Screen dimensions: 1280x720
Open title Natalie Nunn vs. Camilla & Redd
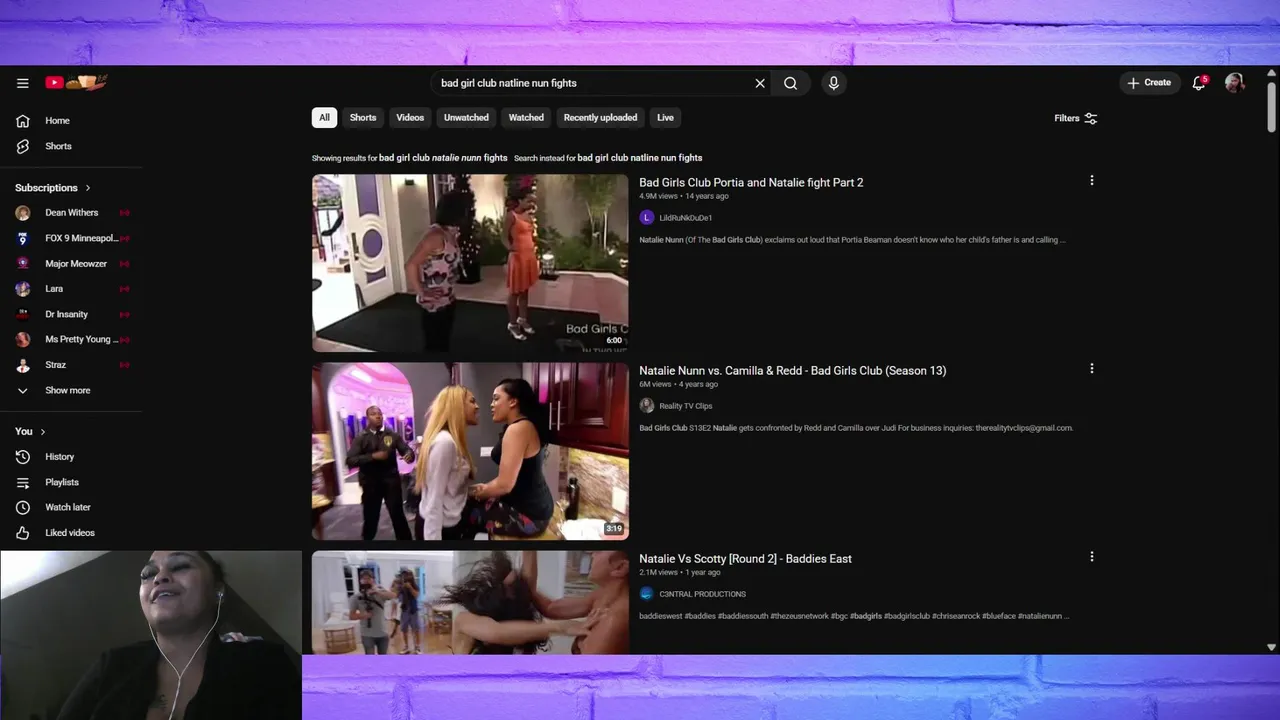[793, 371]
